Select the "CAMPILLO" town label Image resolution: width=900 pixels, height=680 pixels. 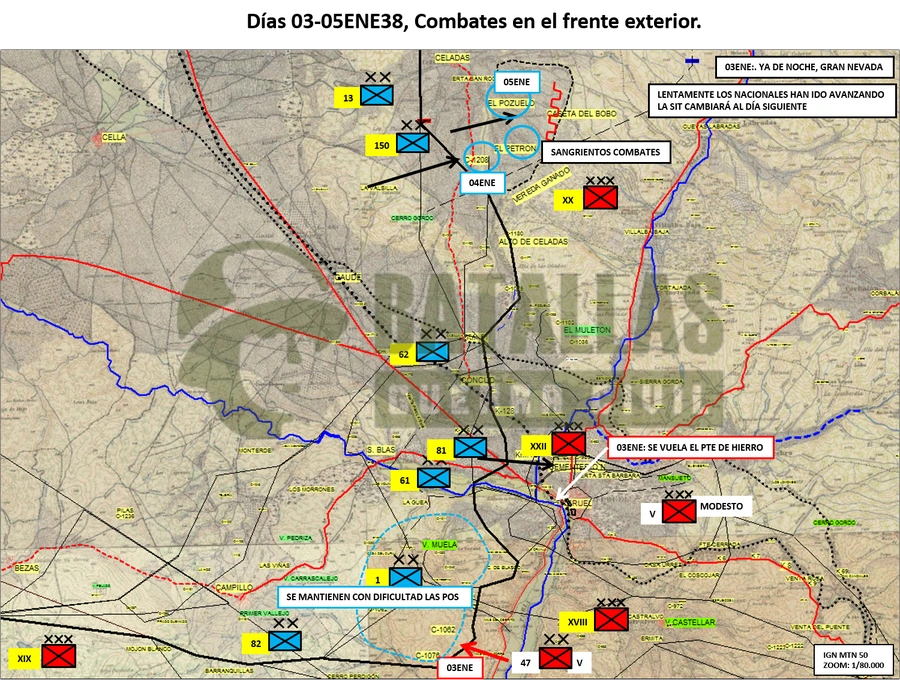coord(234,588)
